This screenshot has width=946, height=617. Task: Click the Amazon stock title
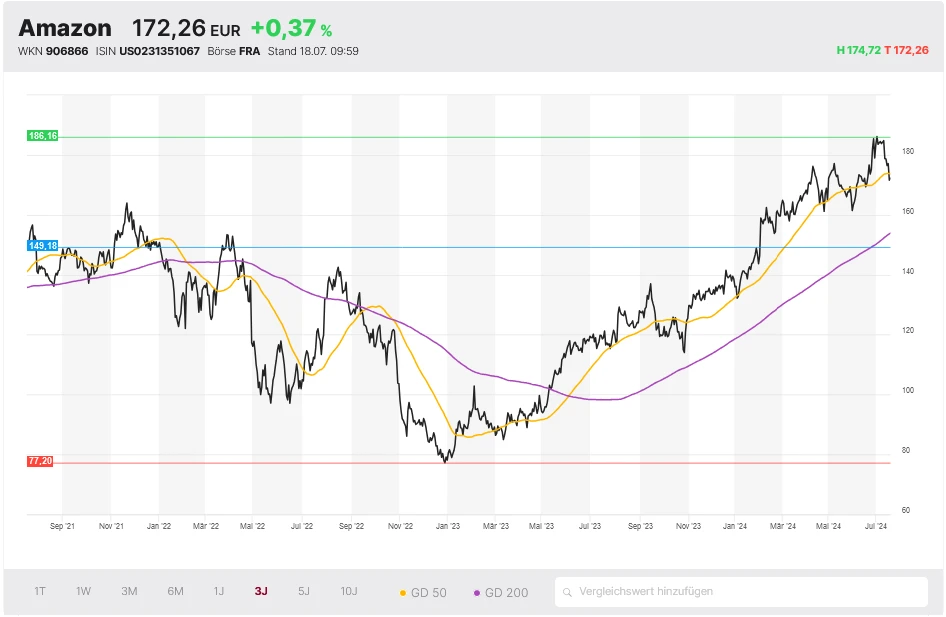[65, 28]
